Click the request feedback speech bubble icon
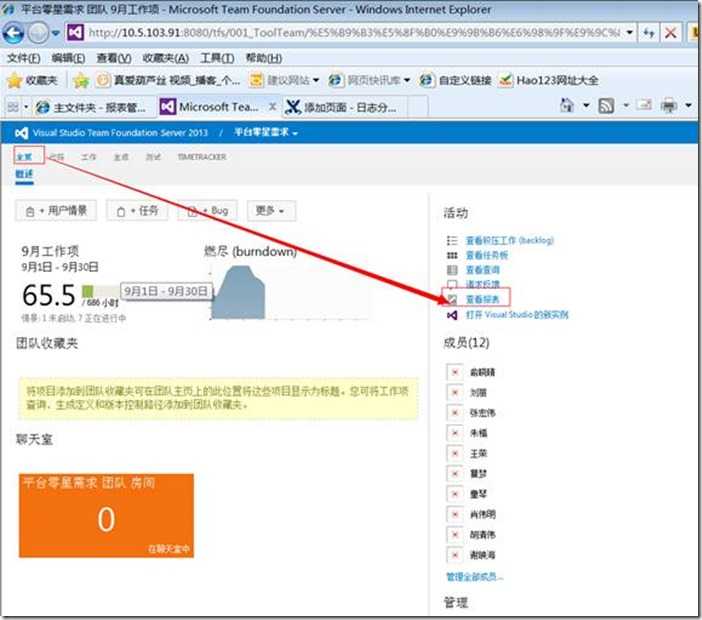Screen dimensions: 702x620 pyautogui.click(x=452, y=284)
